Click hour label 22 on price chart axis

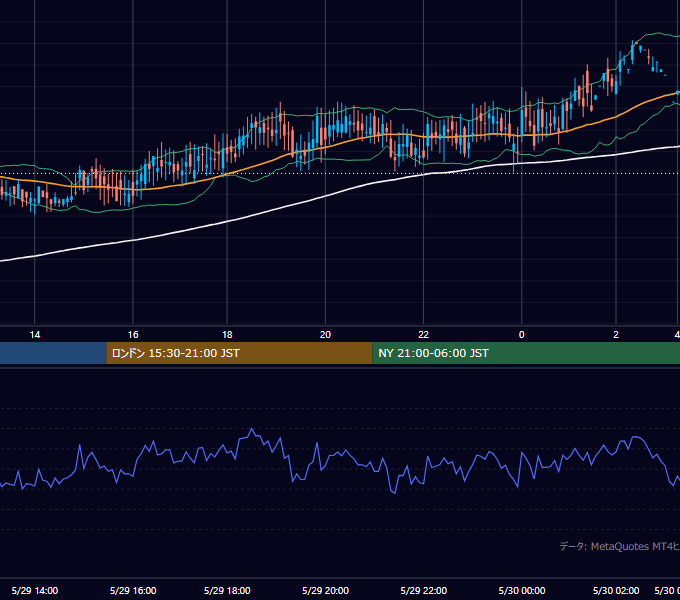424,335
